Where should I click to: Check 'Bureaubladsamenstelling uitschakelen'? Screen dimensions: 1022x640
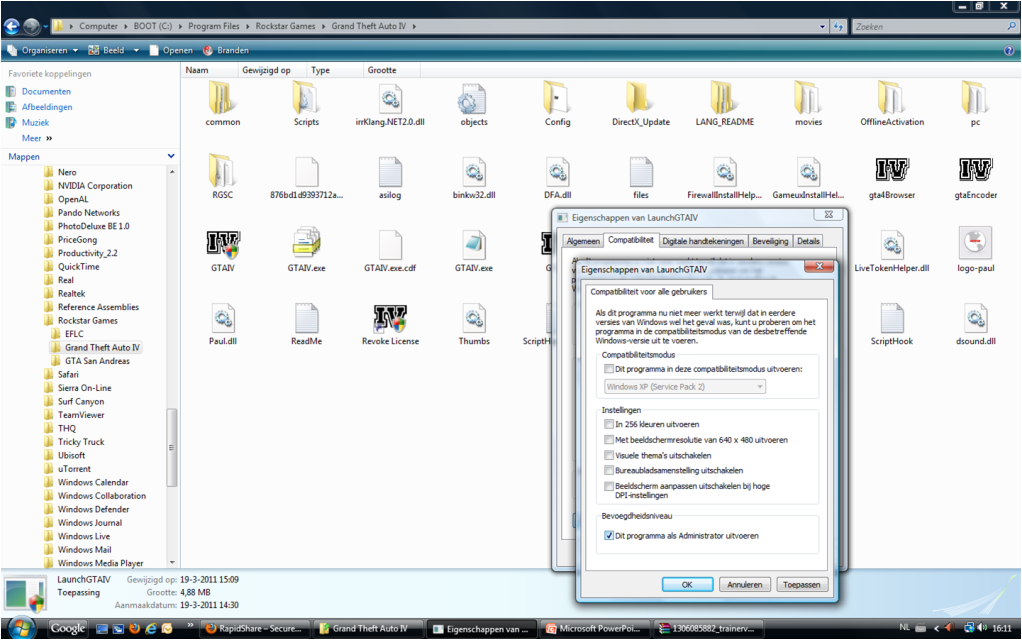coord(609,471)
